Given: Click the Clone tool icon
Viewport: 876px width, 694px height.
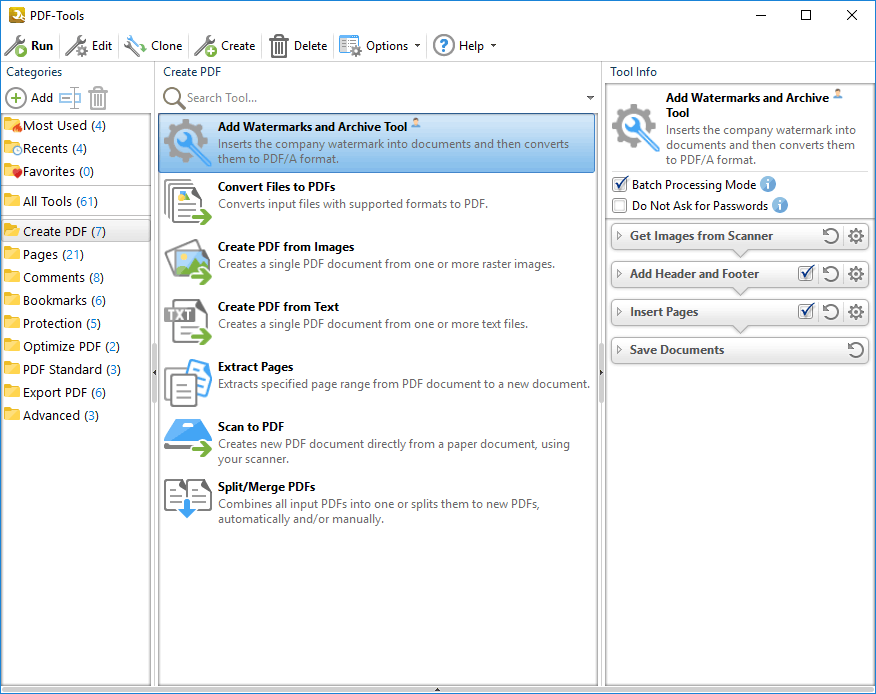Looking at the screenshot, I should (135, 46).
